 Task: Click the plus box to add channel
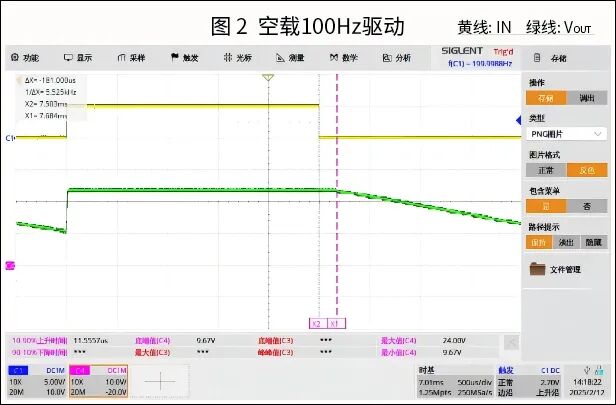[x=160, y=381]
